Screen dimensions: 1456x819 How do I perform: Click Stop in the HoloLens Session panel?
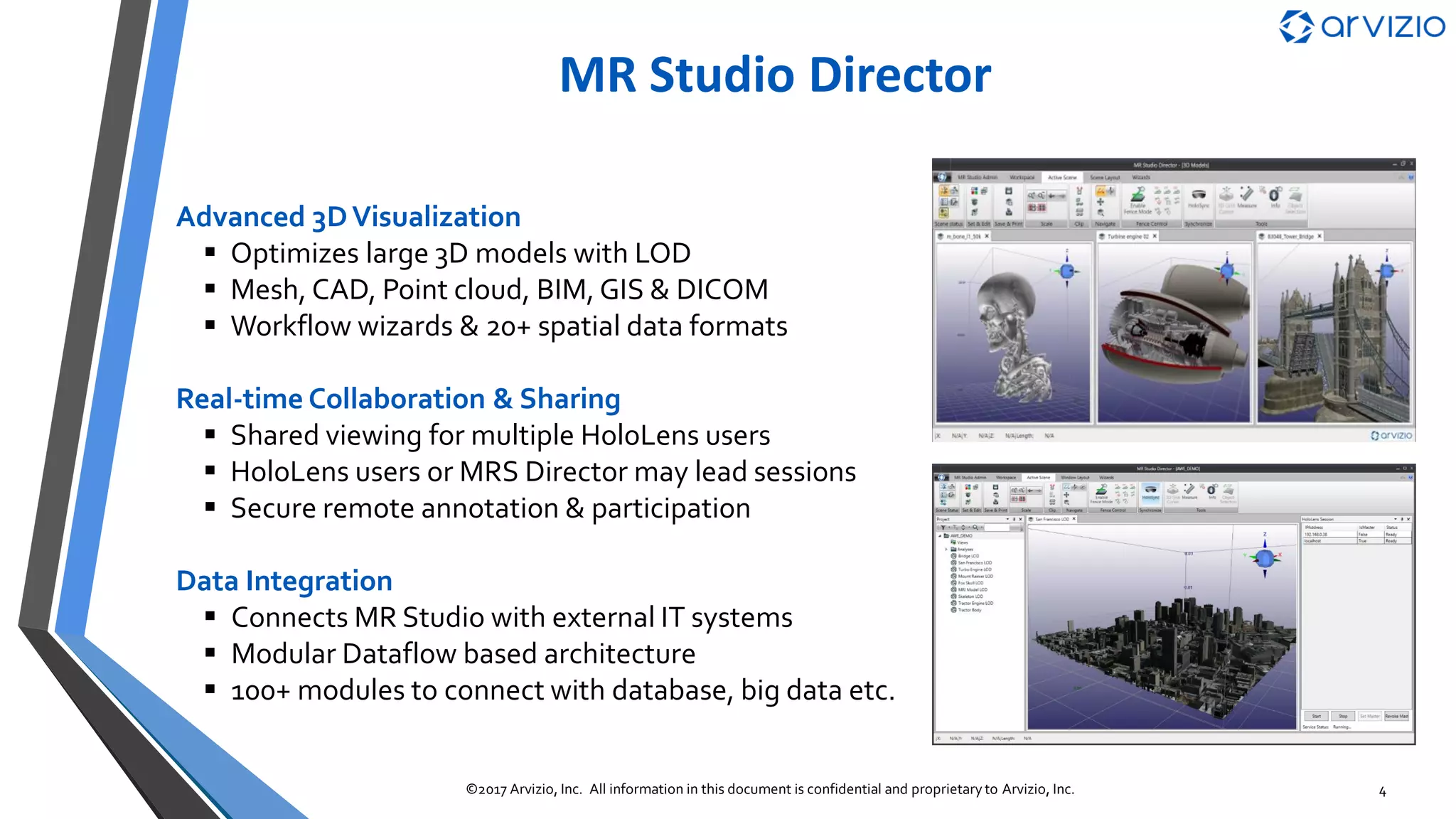tap(1343, 716)
